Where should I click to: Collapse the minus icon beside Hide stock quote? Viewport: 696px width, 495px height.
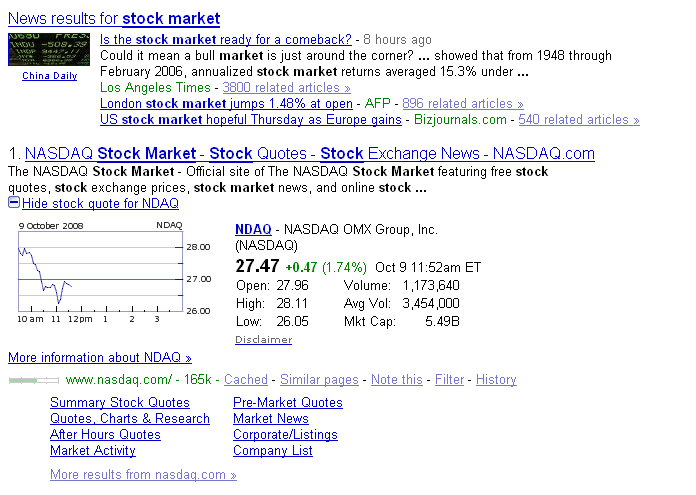point(13,203)
